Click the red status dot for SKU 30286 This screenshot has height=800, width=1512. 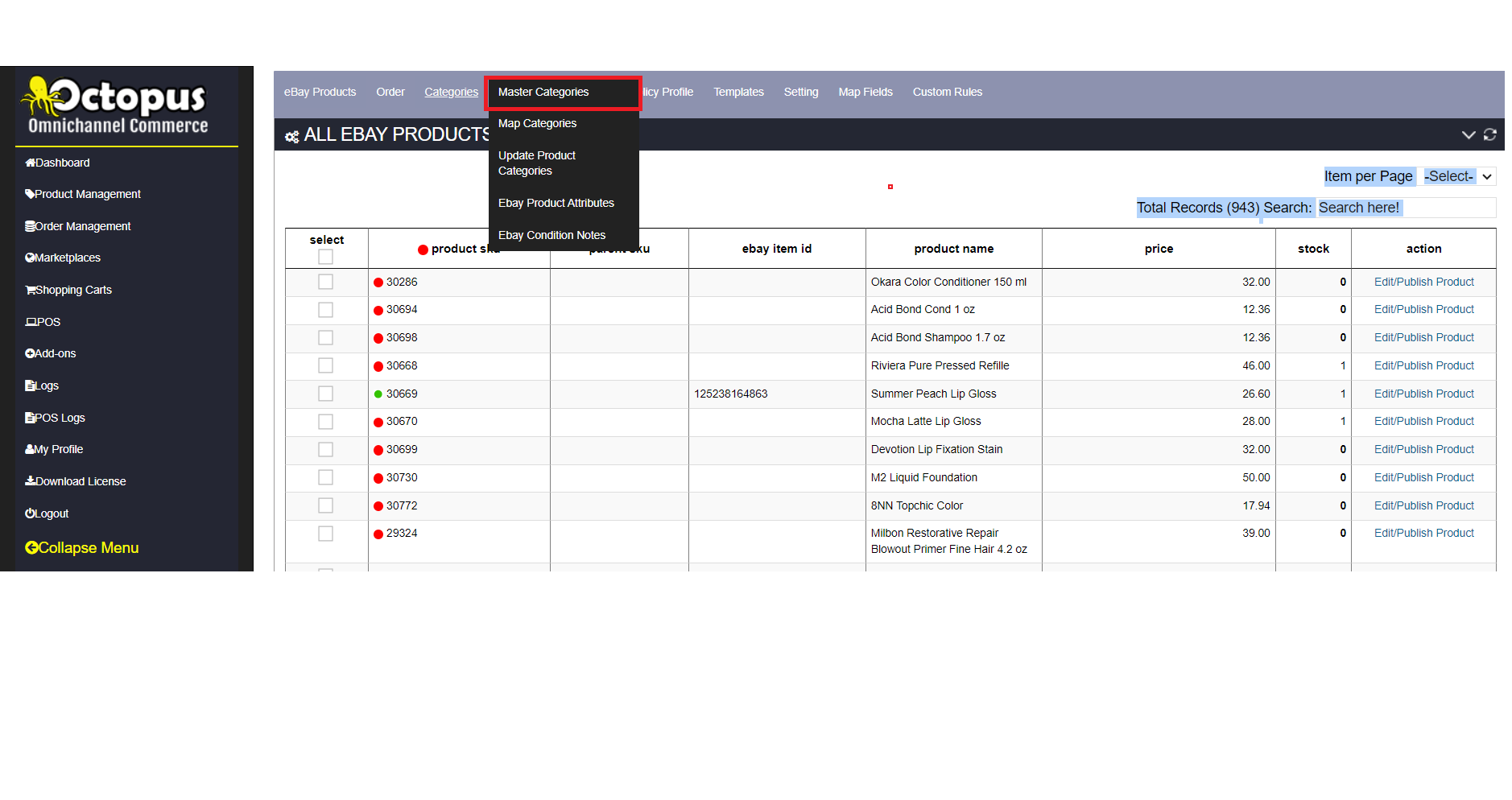tap(378, 282)
